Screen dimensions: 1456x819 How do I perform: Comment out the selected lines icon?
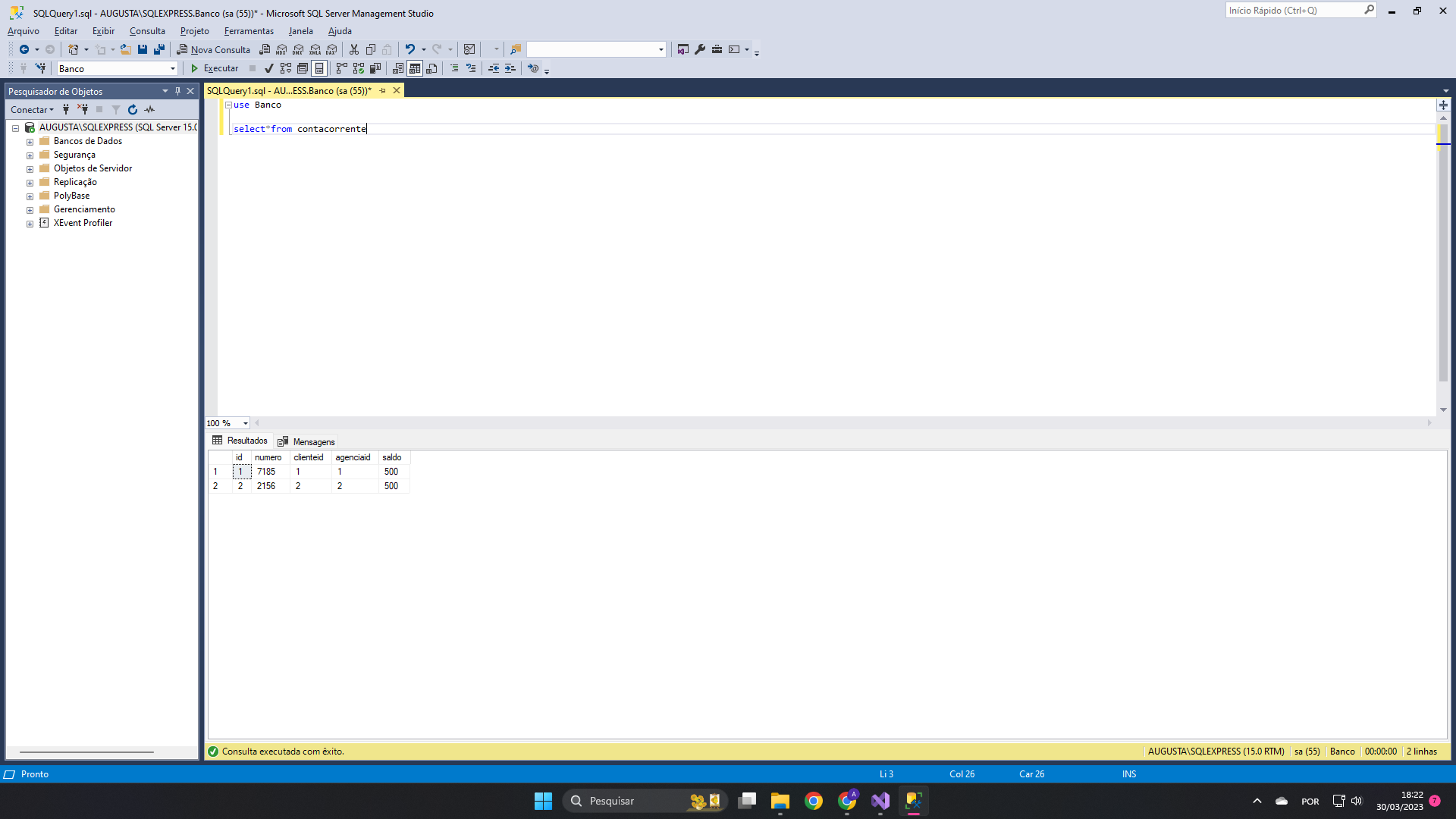(x=454, y=68)
